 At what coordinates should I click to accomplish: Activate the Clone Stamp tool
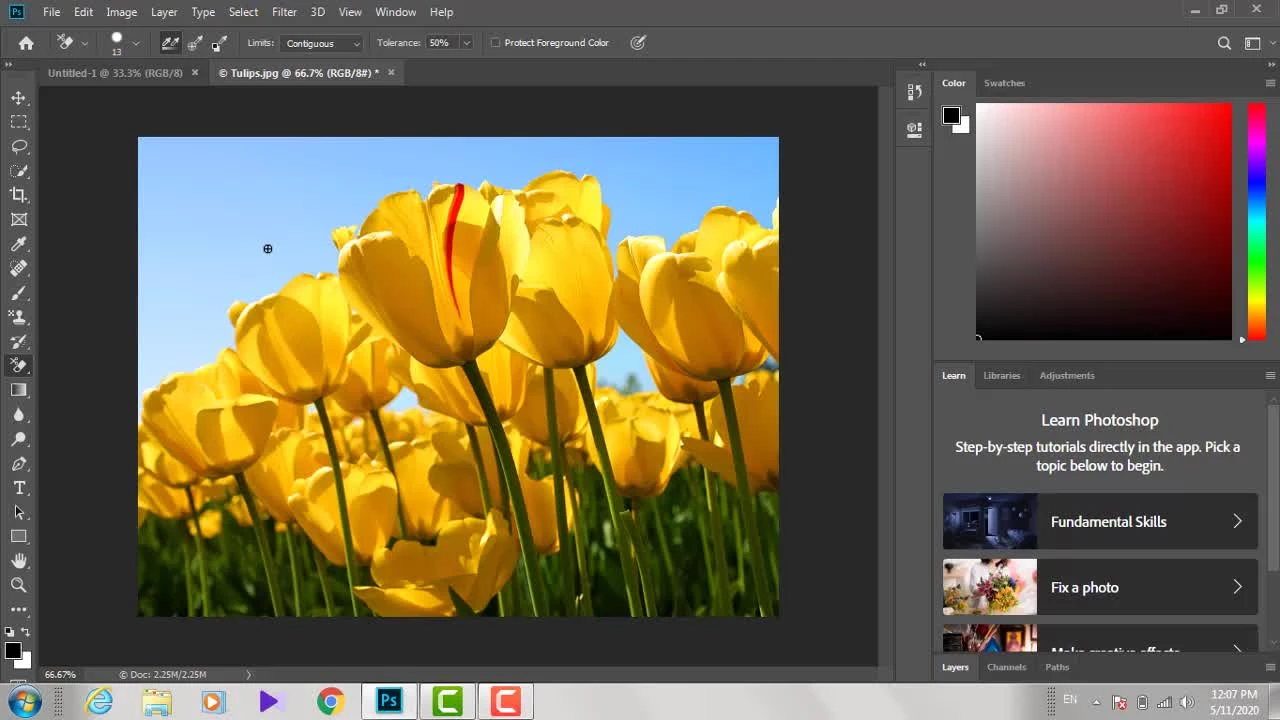click(19, 317)
